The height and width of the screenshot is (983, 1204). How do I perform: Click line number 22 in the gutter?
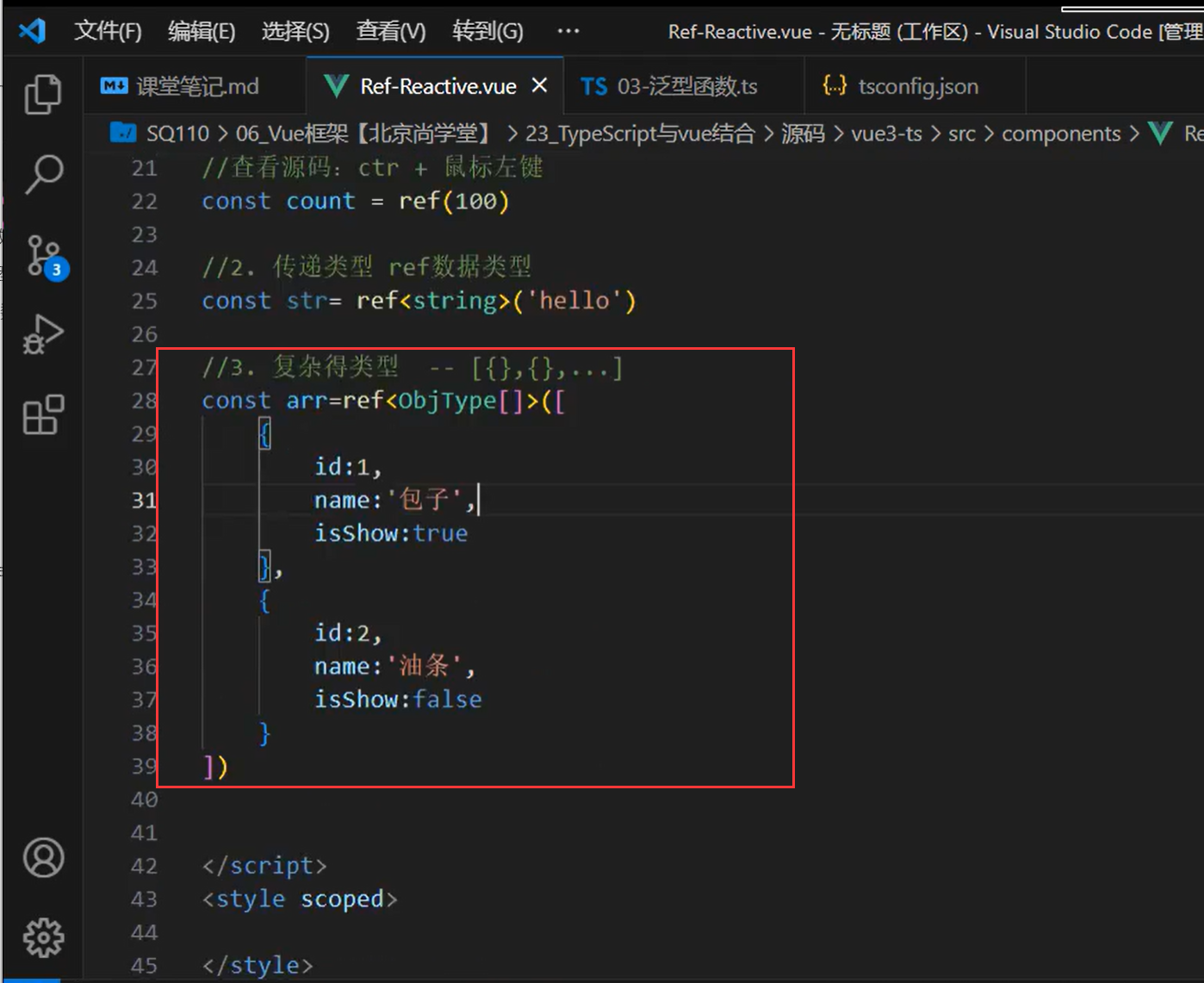[x=145, y=202]
